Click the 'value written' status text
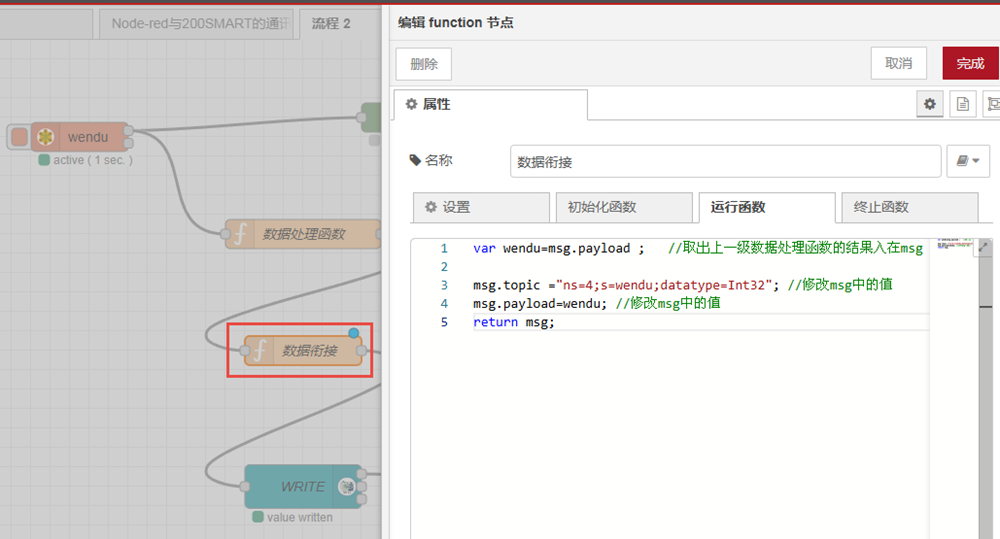1000x539 pixels. 300,517
